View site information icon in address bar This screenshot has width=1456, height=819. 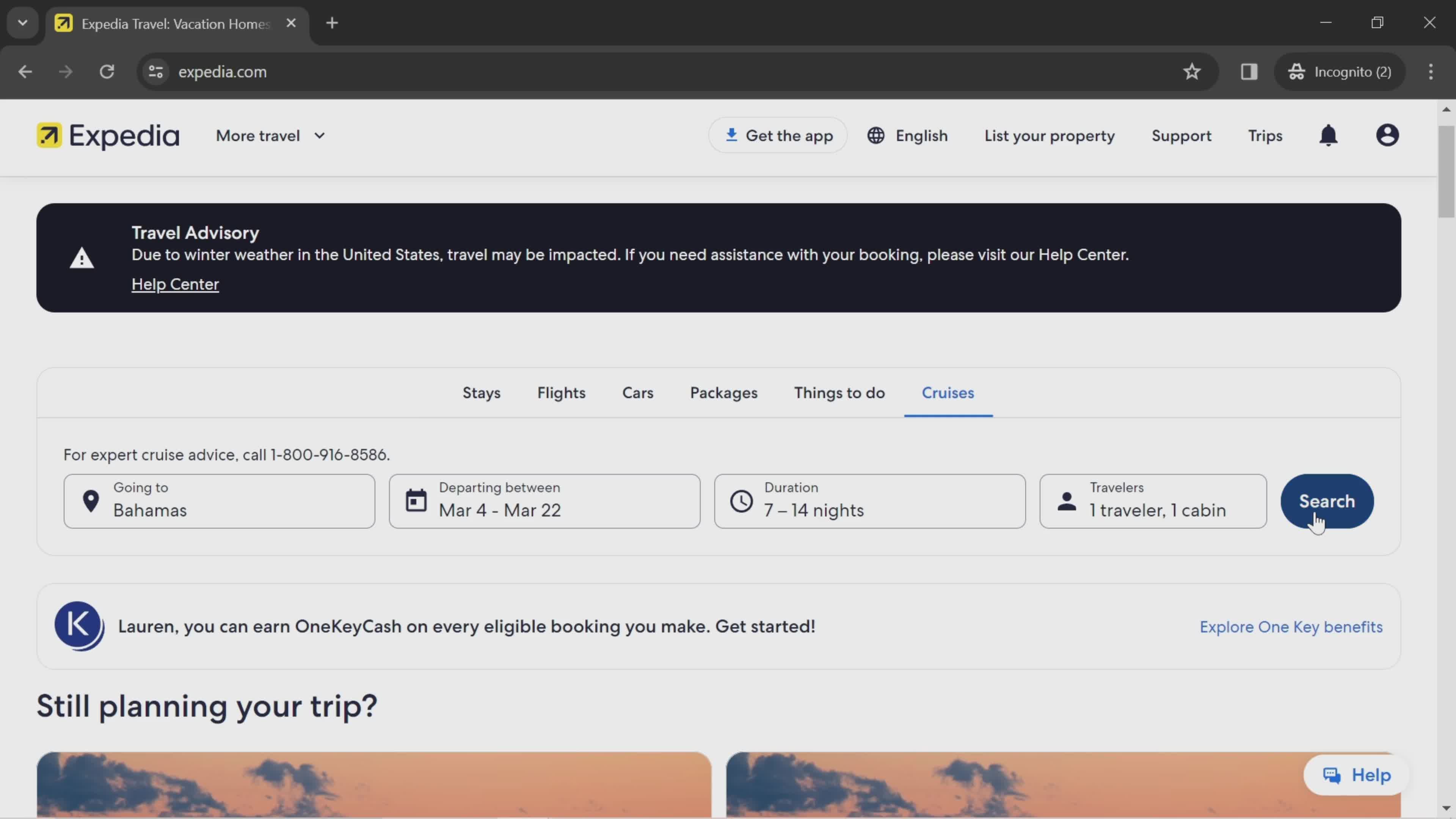[155, 72]
